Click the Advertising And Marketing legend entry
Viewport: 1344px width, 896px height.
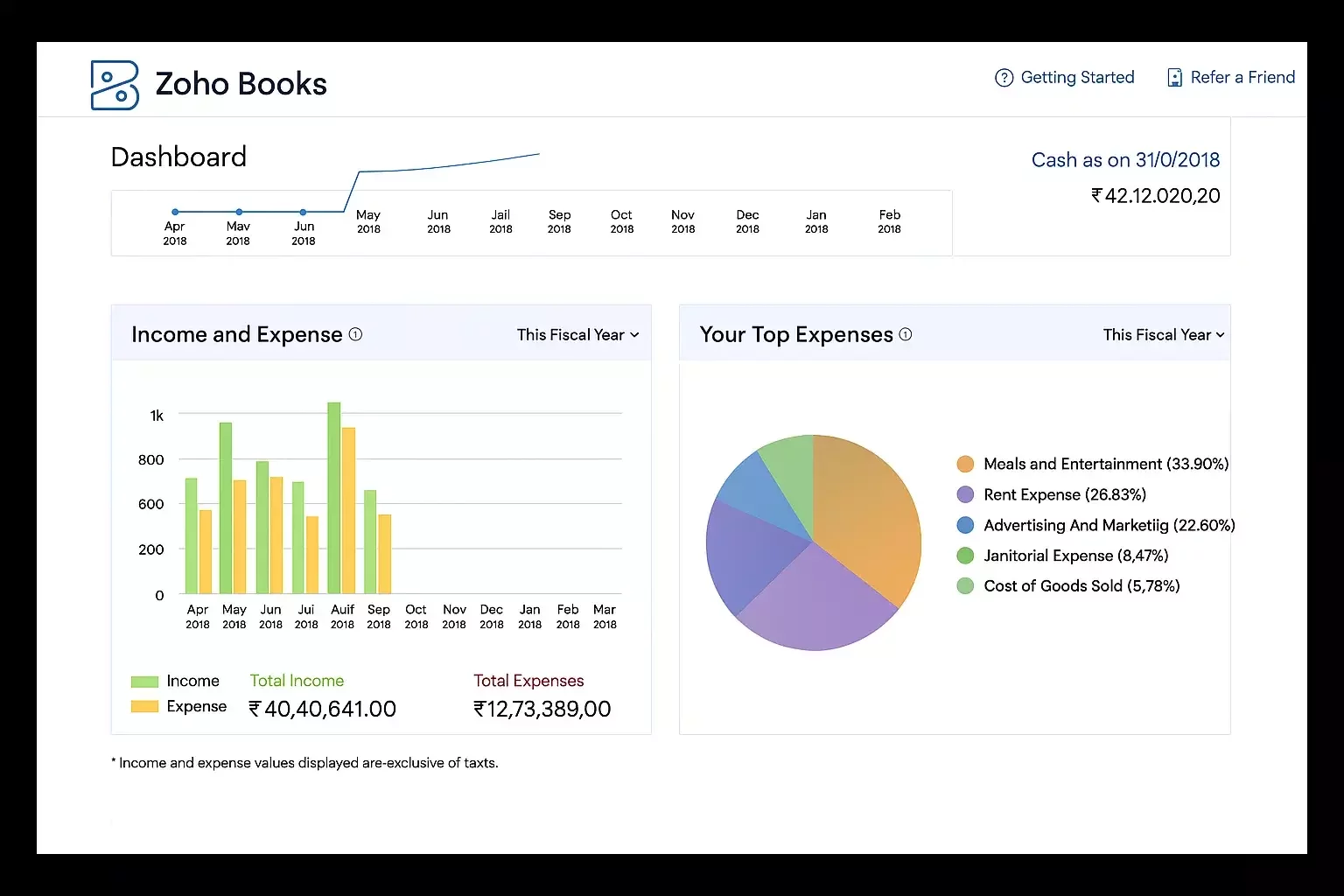tap(1109, 525)
